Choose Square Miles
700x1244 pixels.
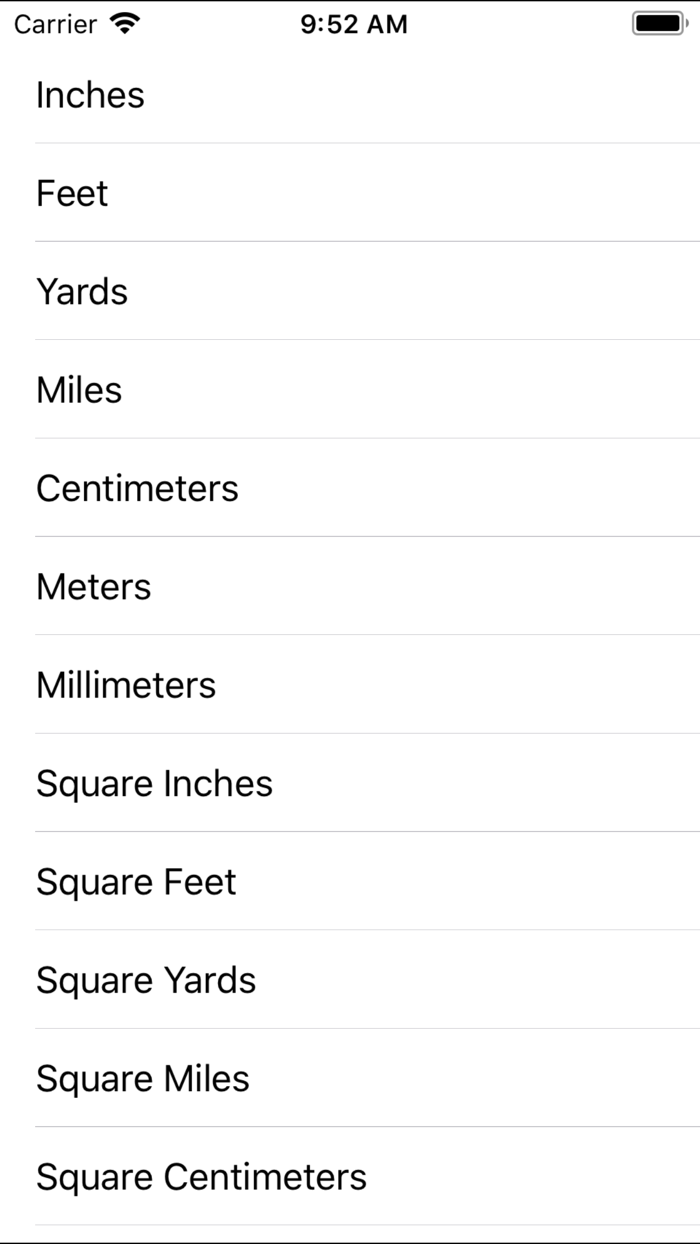pyautogui.click(x=142, y=1078)
